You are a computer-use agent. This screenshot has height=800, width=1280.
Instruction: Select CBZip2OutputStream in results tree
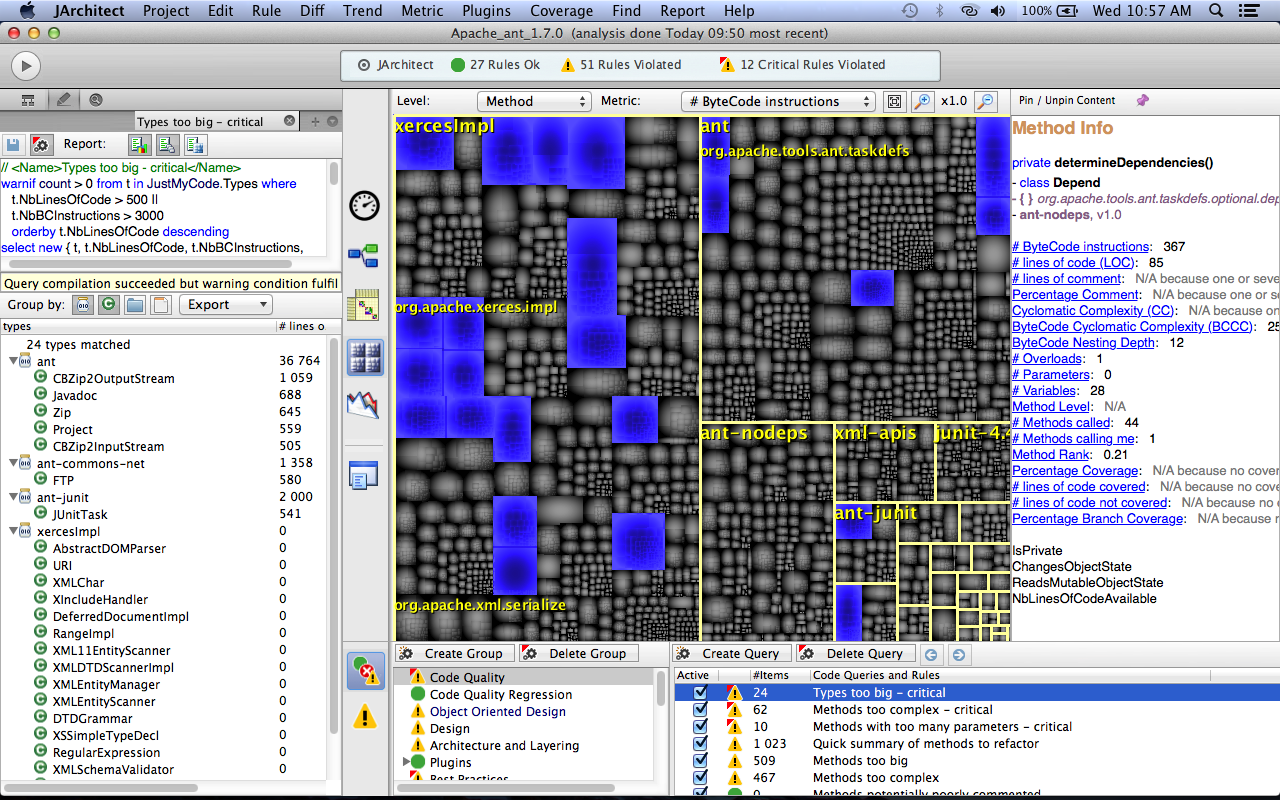click(114, 379)
